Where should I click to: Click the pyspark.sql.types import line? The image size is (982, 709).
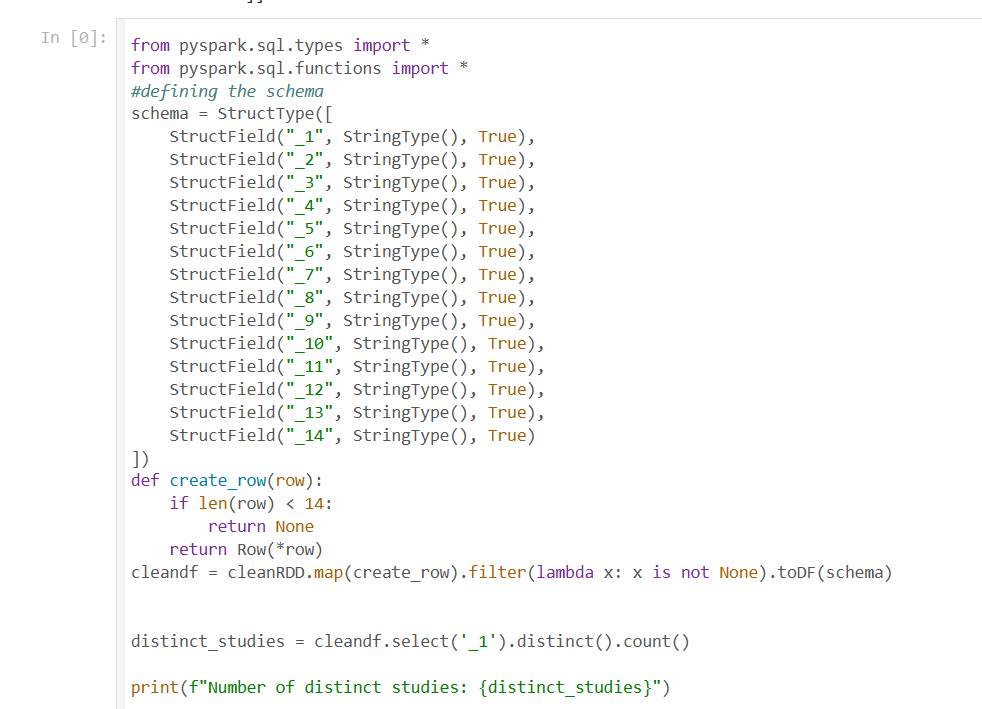[x=280, y=46]
